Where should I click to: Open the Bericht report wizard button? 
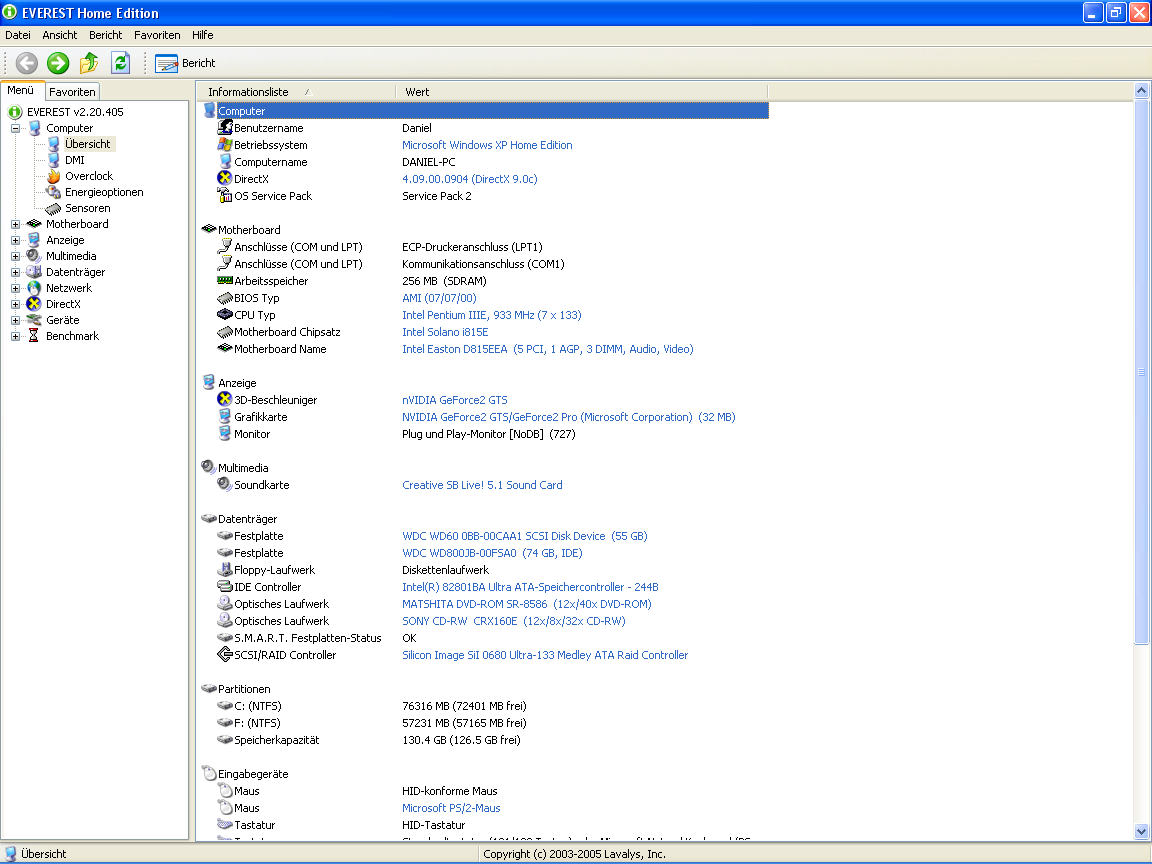185,63
